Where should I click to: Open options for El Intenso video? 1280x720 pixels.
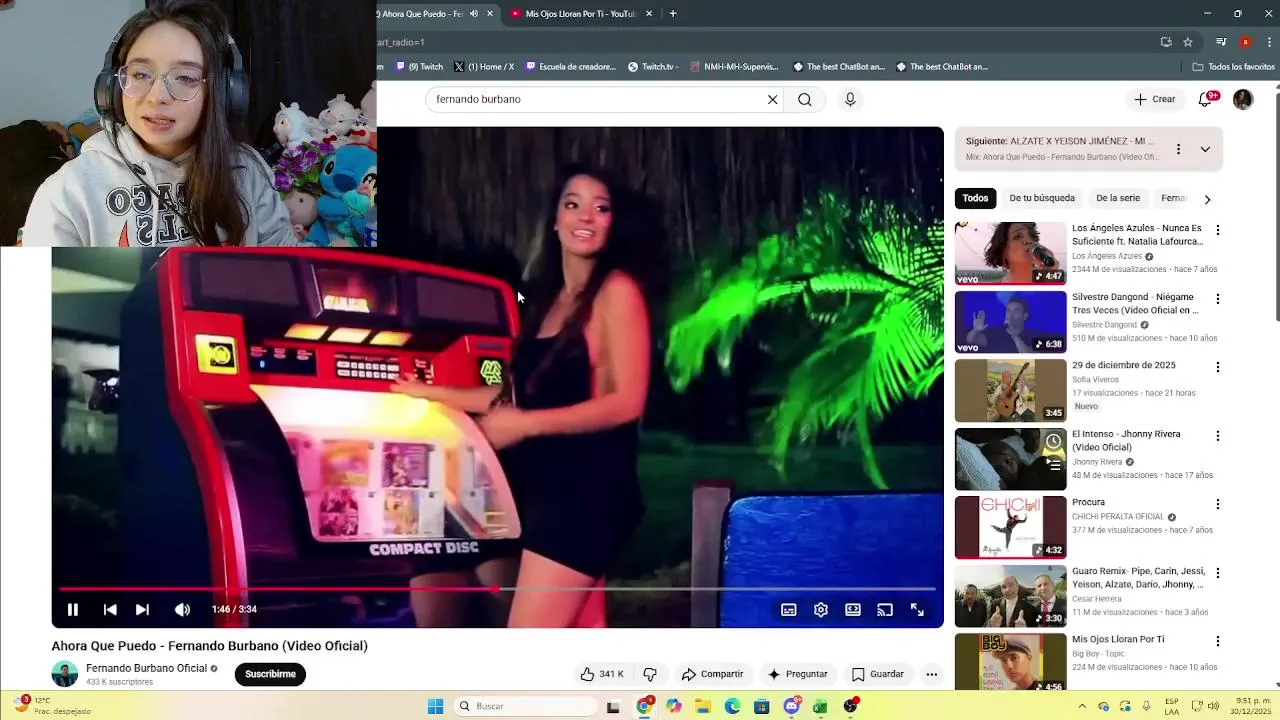pos(1217,436)
